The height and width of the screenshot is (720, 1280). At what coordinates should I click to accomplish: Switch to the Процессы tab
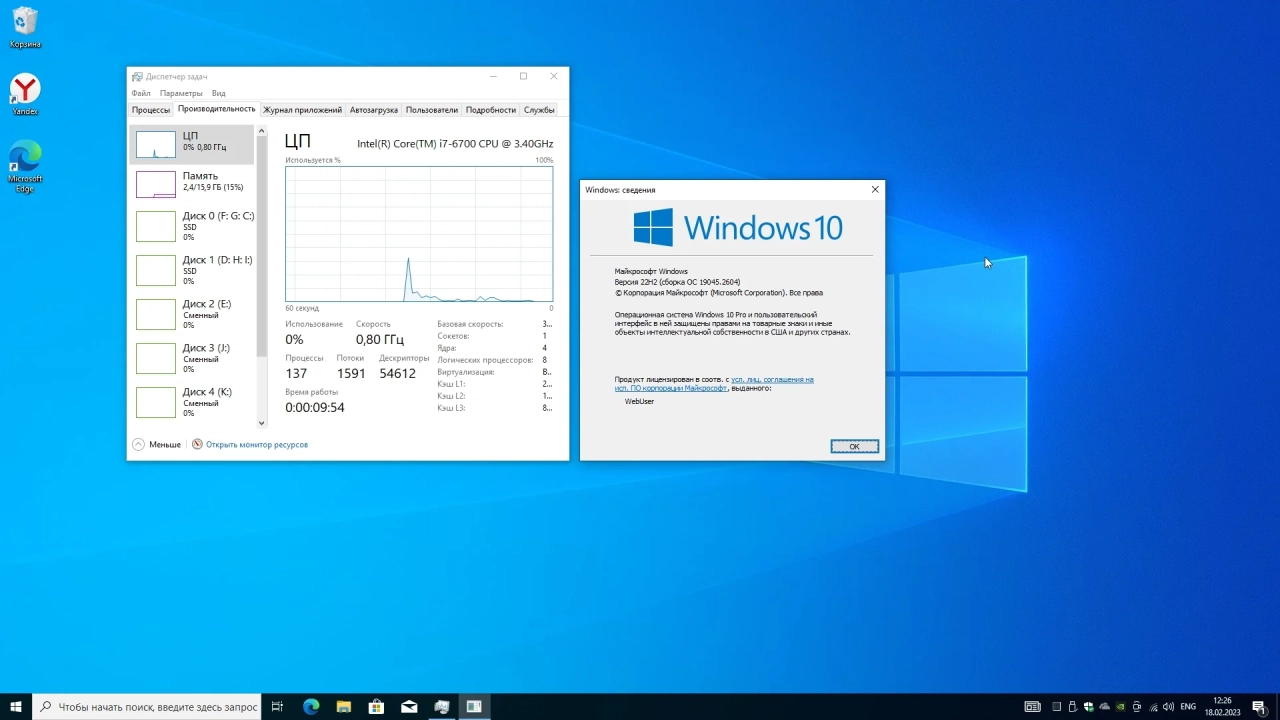(x=151, y=110)
